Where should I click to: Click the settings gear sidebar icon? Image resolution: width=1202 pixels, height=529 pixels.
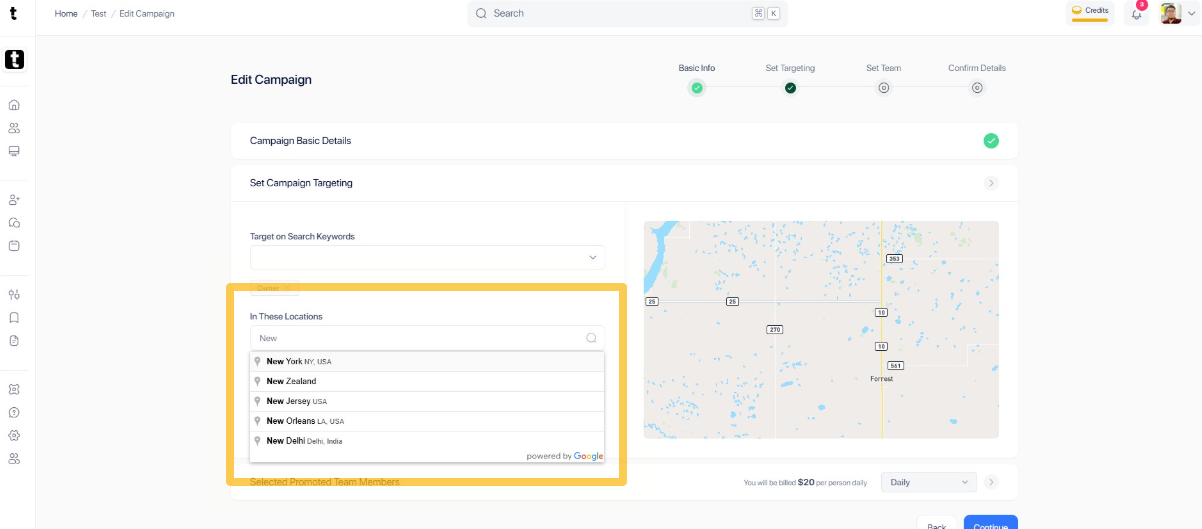coord(14,435)
